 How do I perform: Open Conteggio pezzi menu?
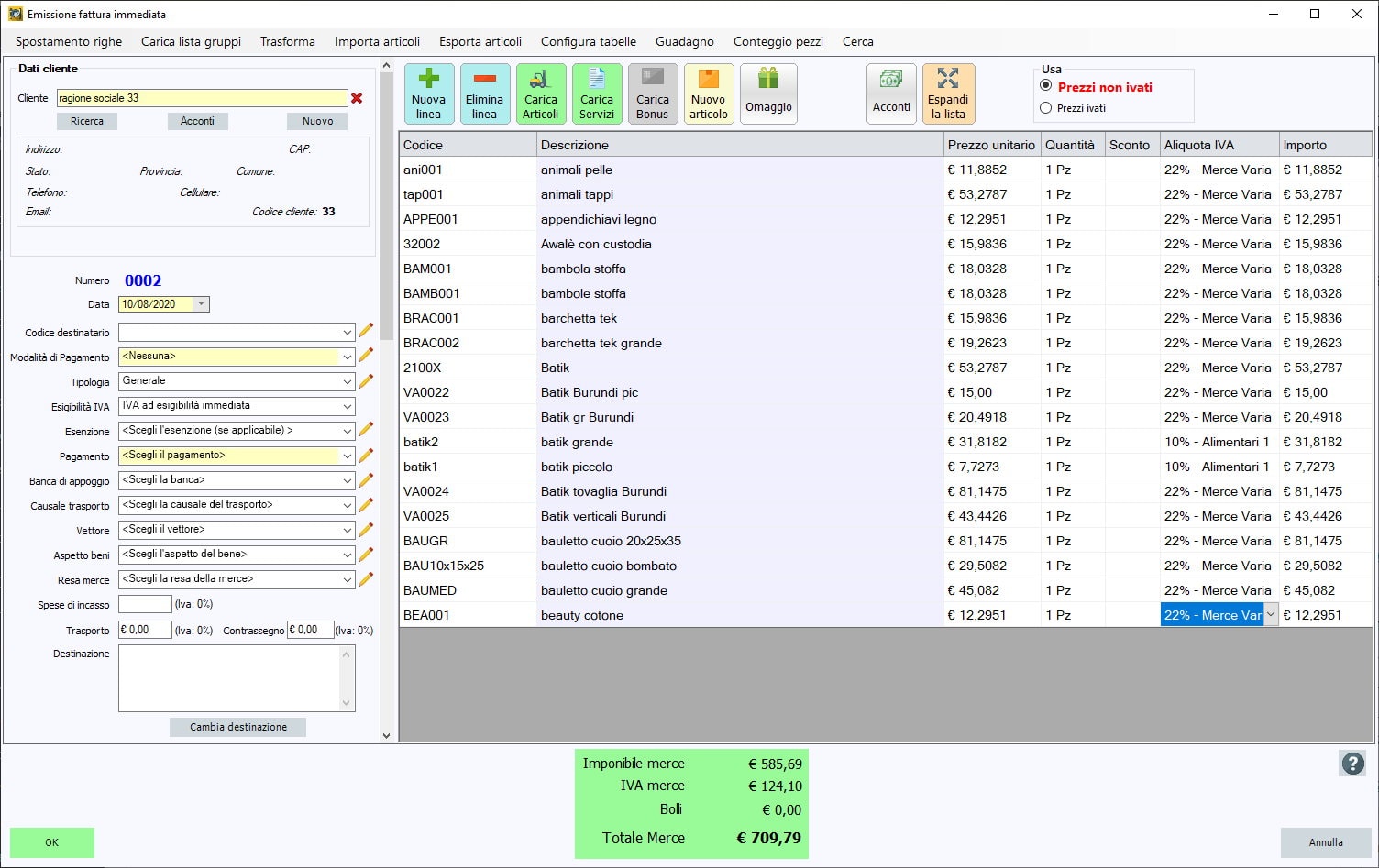click(778, 41)
